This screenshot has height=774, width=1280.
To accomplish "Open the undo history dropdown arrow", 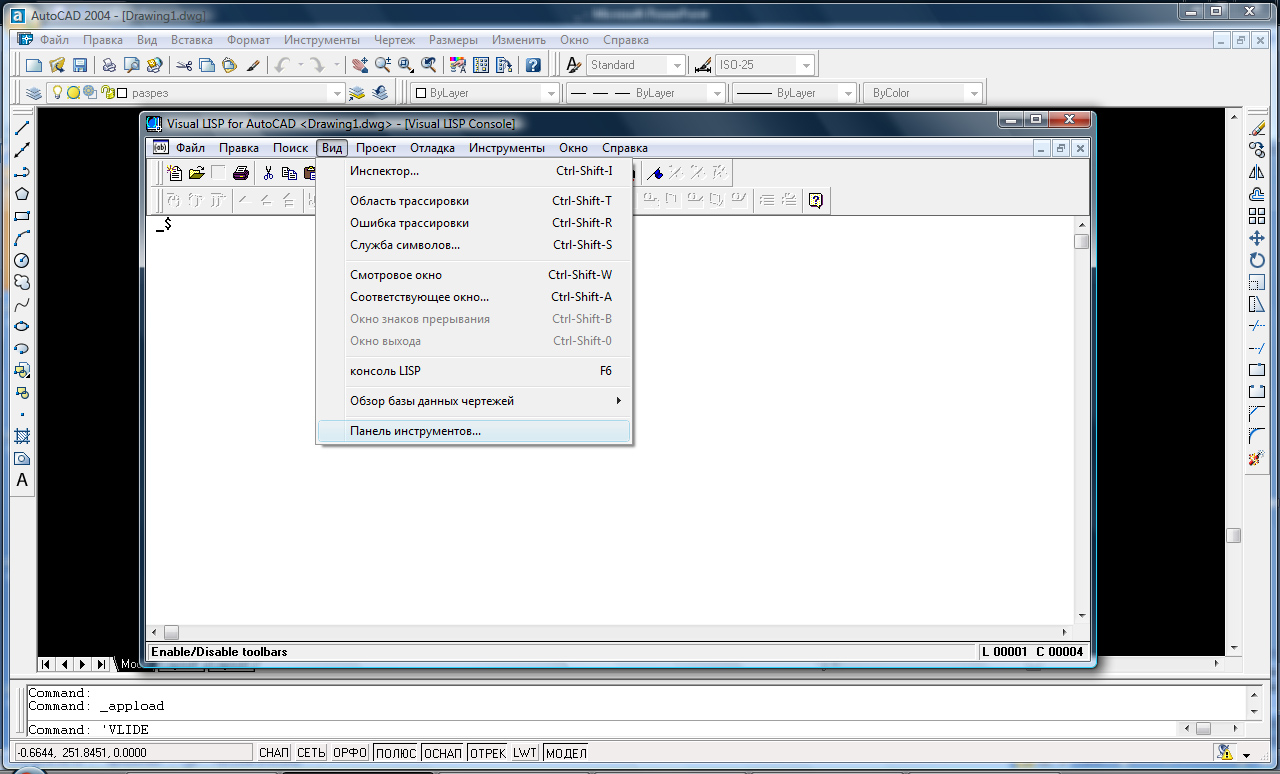I will tap(300, 65).
